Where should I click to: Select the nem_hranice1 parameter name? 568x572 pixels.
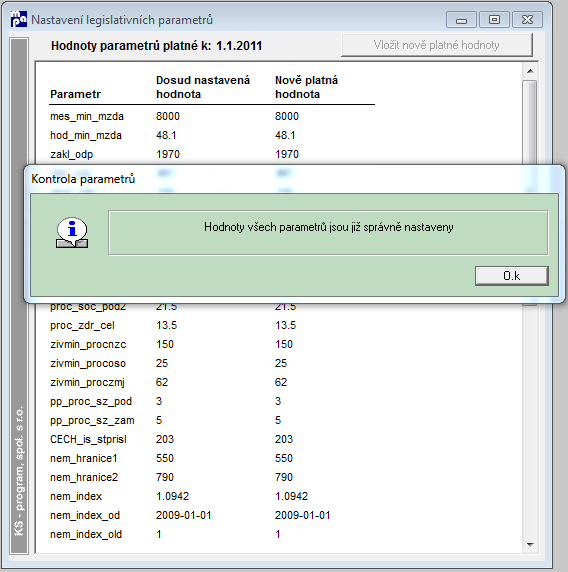[84, 458]
